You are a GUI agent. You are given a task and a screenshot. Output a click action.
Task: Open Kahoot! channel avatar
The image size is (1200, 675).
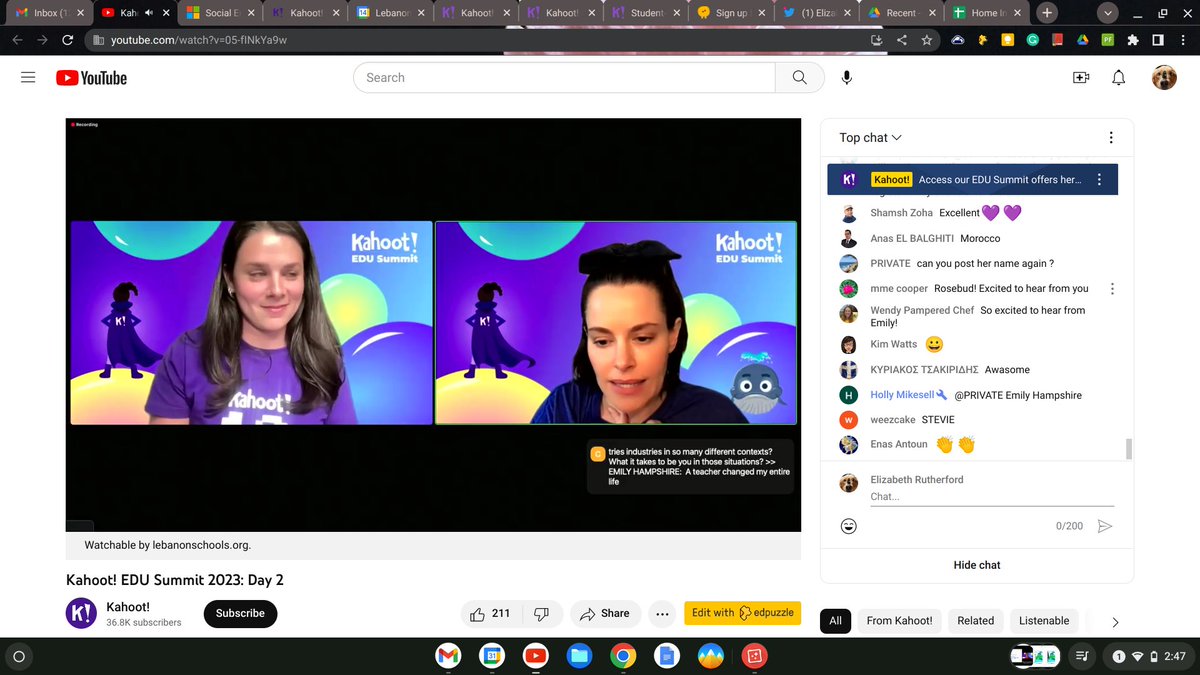[x=81, y=613]
